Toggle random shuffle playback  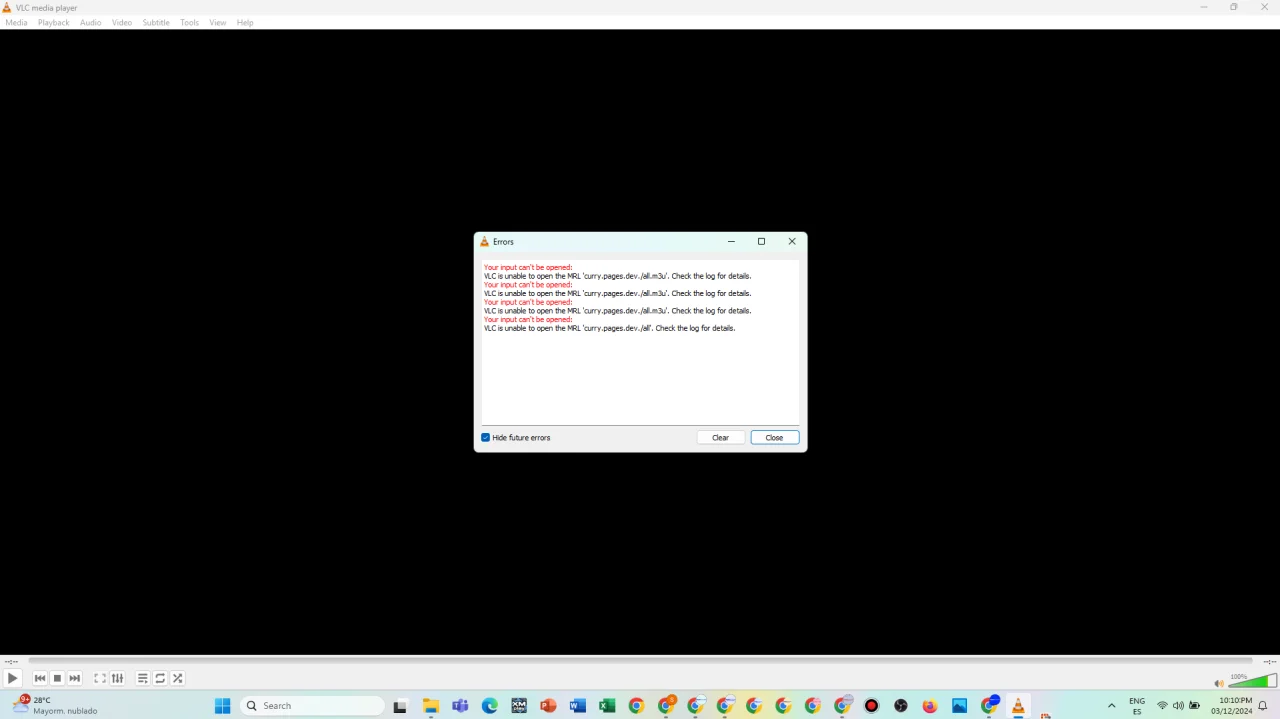tap(178, 678)
